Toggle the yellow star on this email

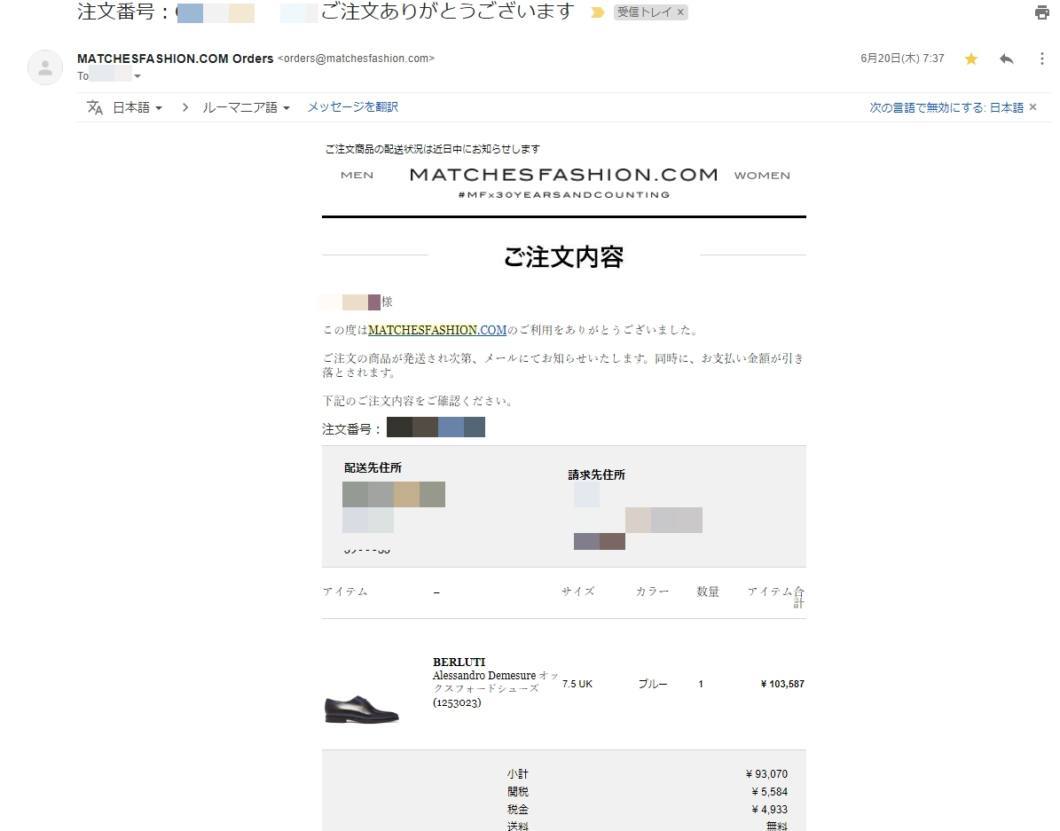coord(971,59)
